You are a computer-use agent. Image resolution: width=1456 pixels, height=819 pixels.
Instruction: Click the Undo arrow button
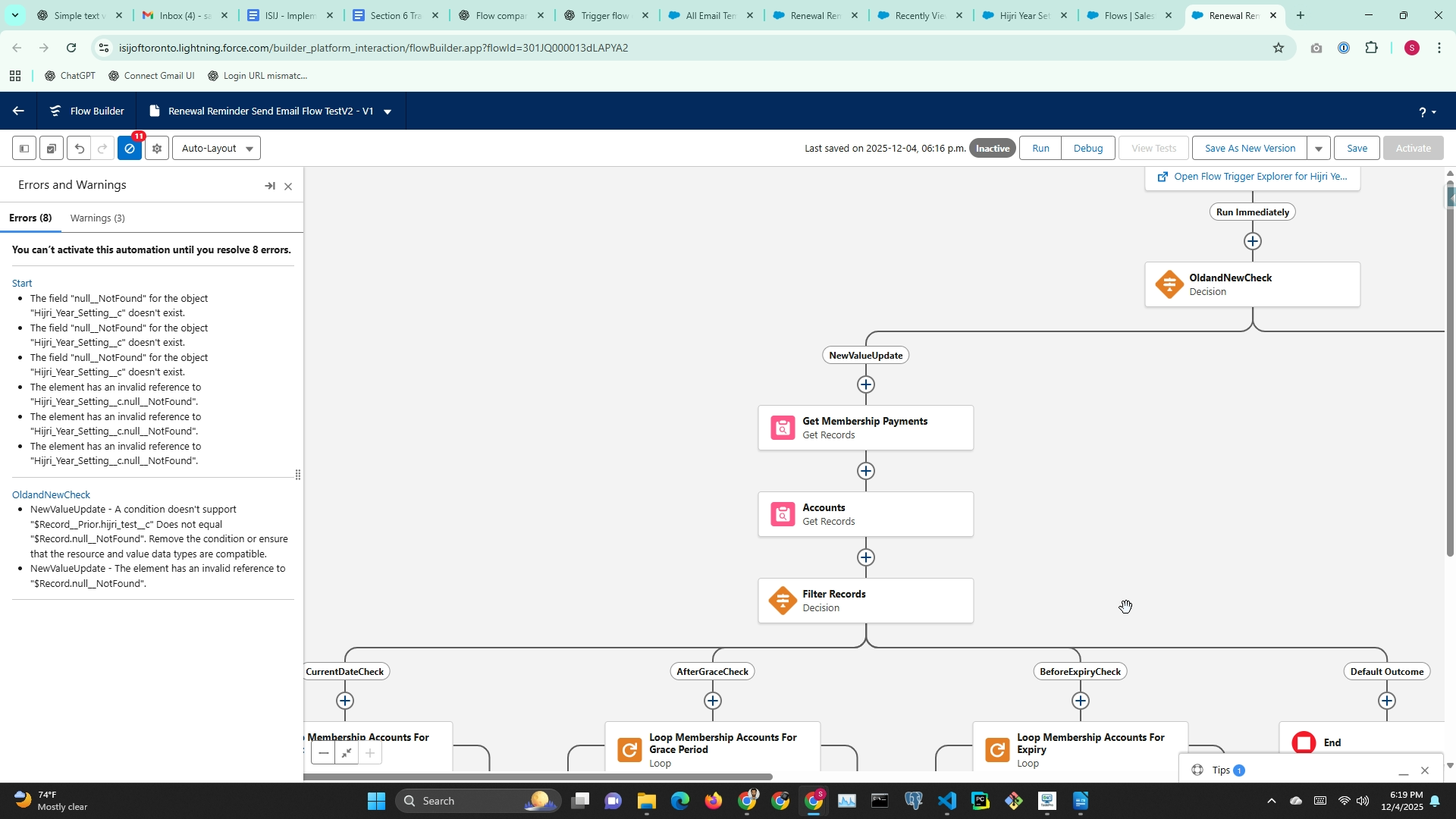coord(79,149)
